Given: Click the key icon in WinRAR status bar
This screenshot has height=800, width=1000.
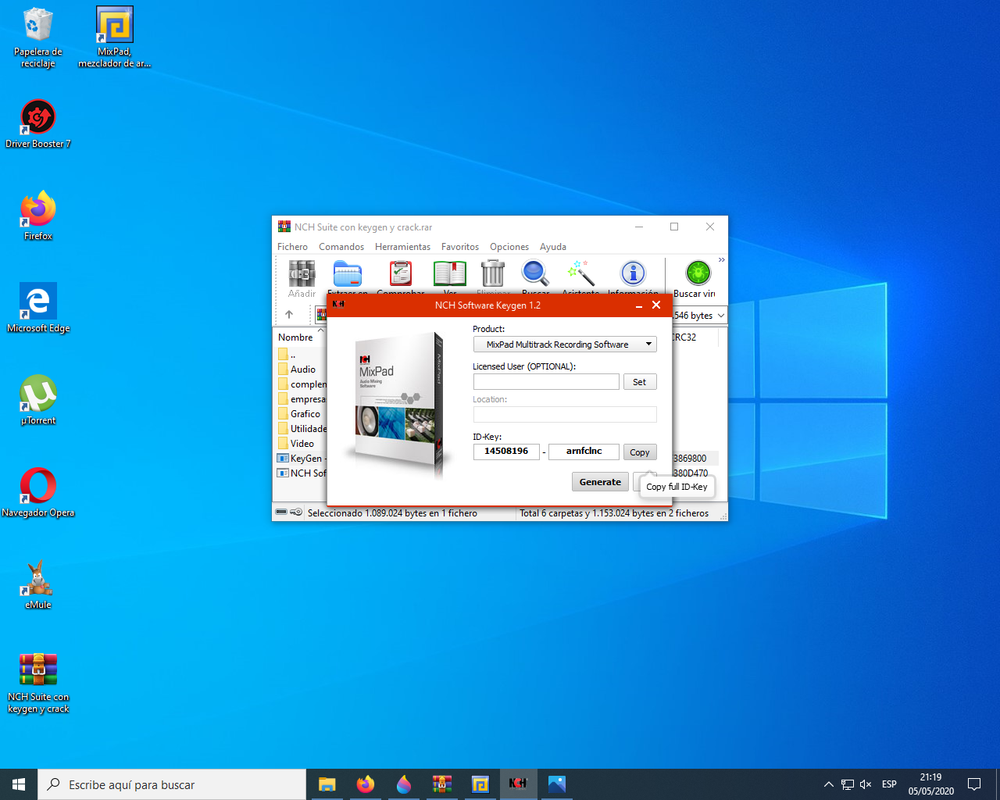Looking at the screenshot, I should pos(296,512).
